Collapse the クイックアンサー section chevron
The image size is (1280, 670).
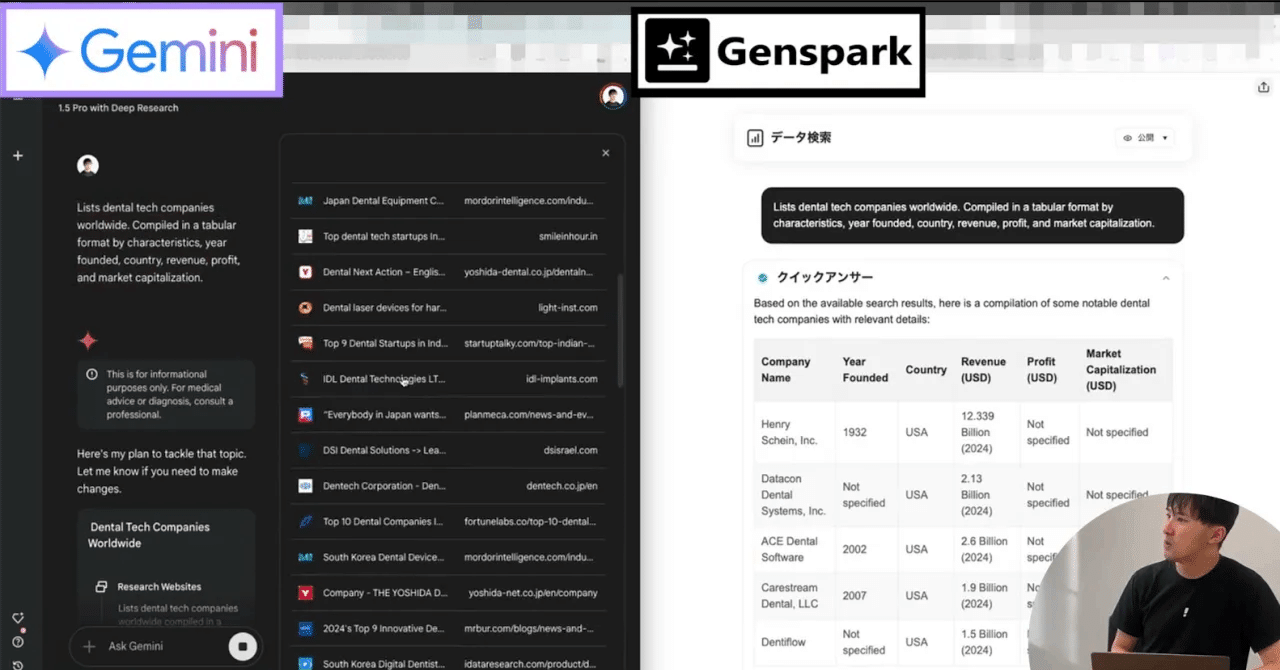[1165, 277]
